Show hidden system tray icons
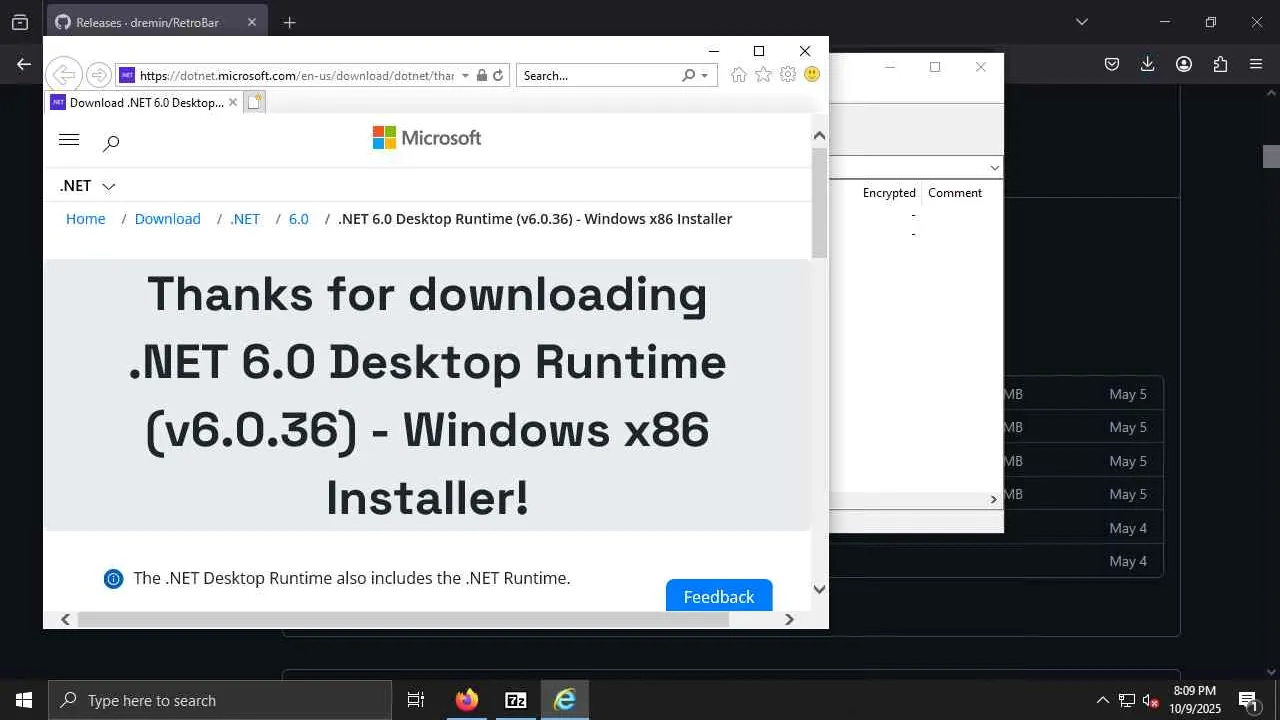The height and width of the screenshot is (720, 1280). pyautogui.click(x=1103, y=700)
